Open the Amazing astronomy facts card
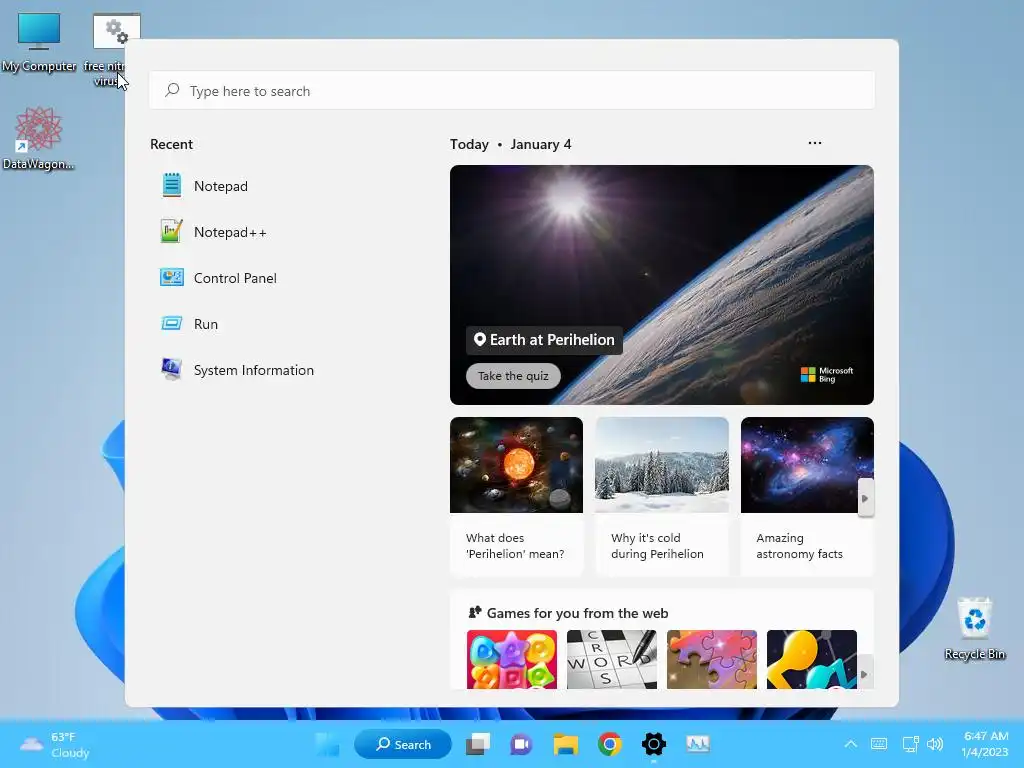 (807, 496)
